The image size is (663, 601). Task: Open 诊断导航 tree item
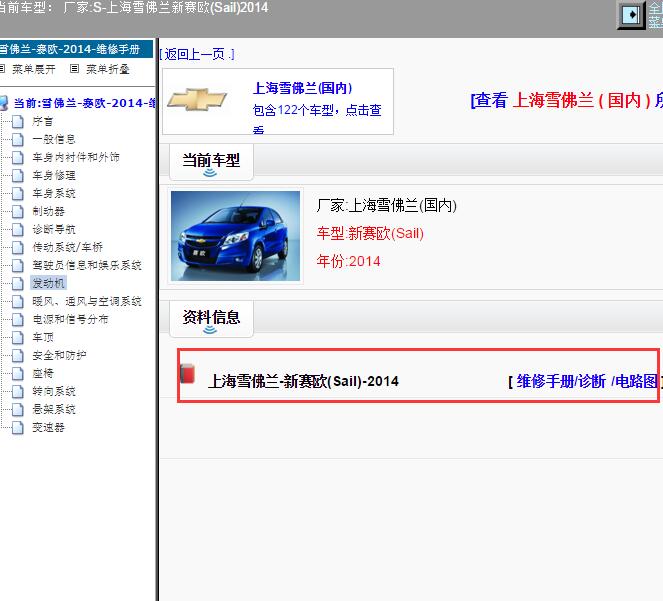pyautogui.click(x=54, y=230)
